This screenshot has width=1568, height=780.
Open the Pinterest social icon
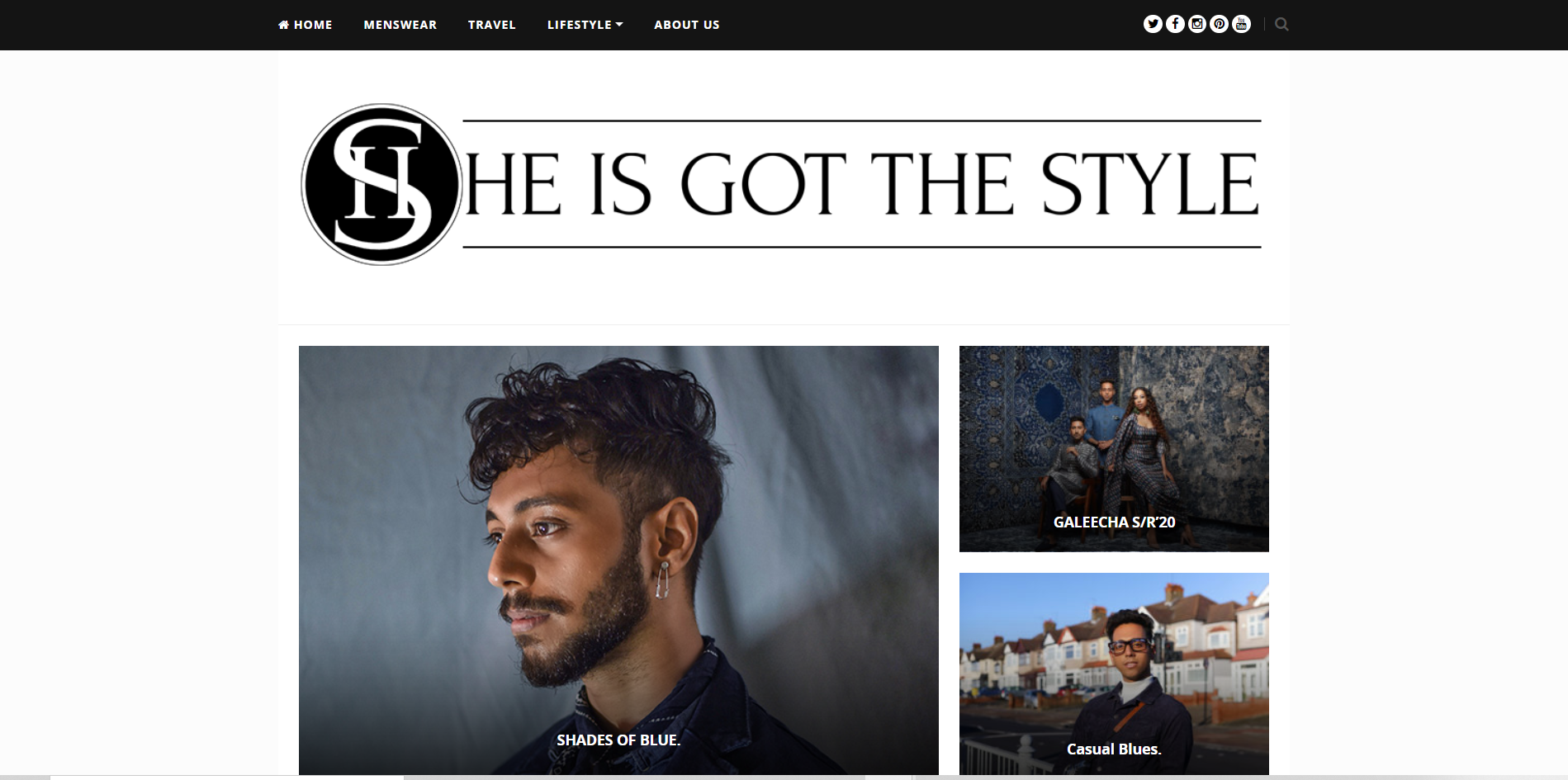[x=1220, y=24]
